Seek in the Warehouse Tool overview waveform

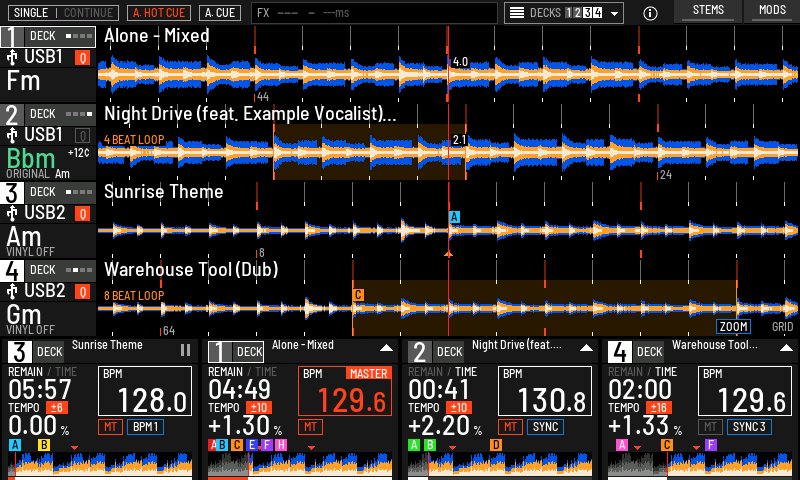[x=701, y=465]
